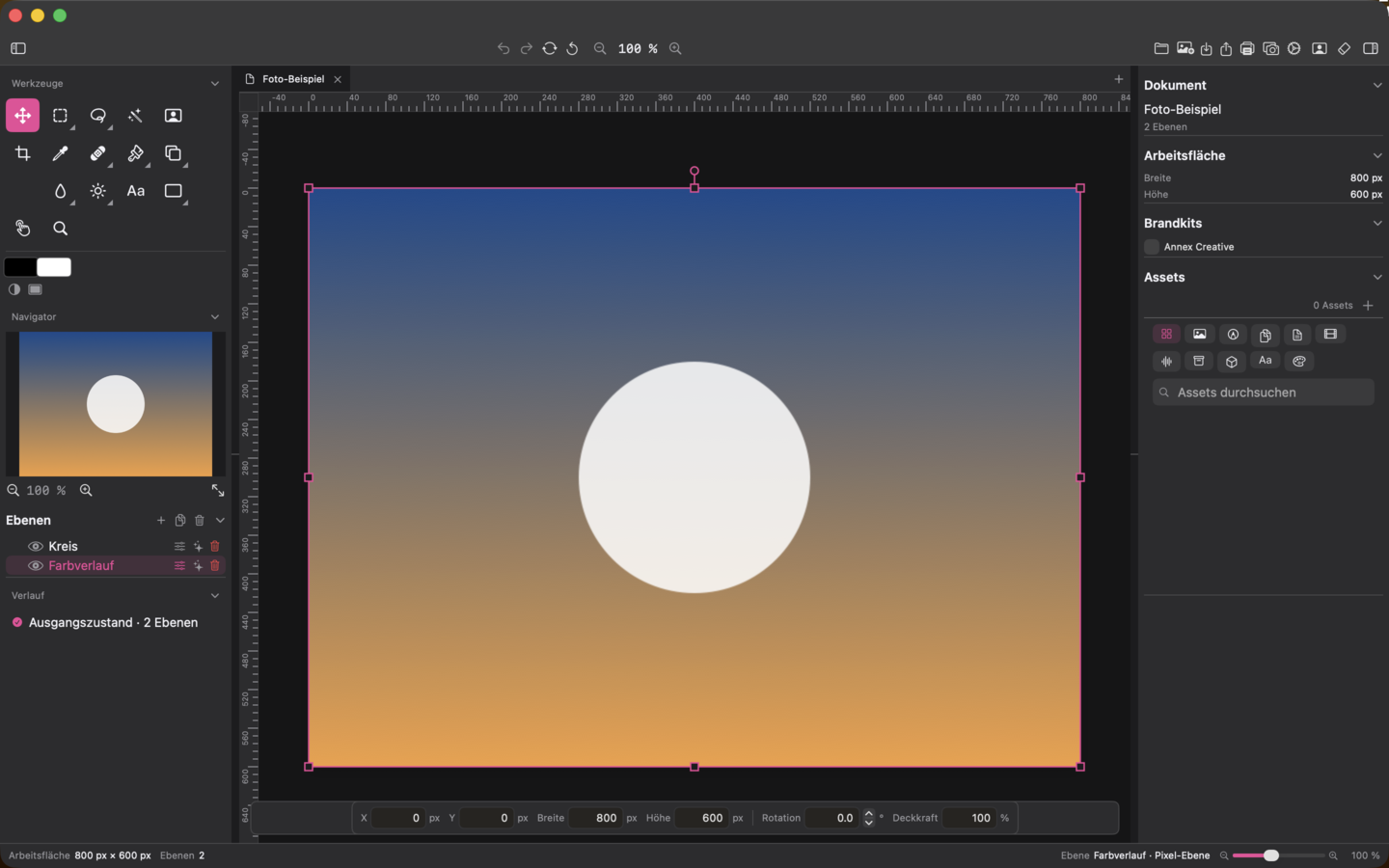
Task: Select the Zoom magnifier tool in Werkzeuge
Action: (61, 229)
